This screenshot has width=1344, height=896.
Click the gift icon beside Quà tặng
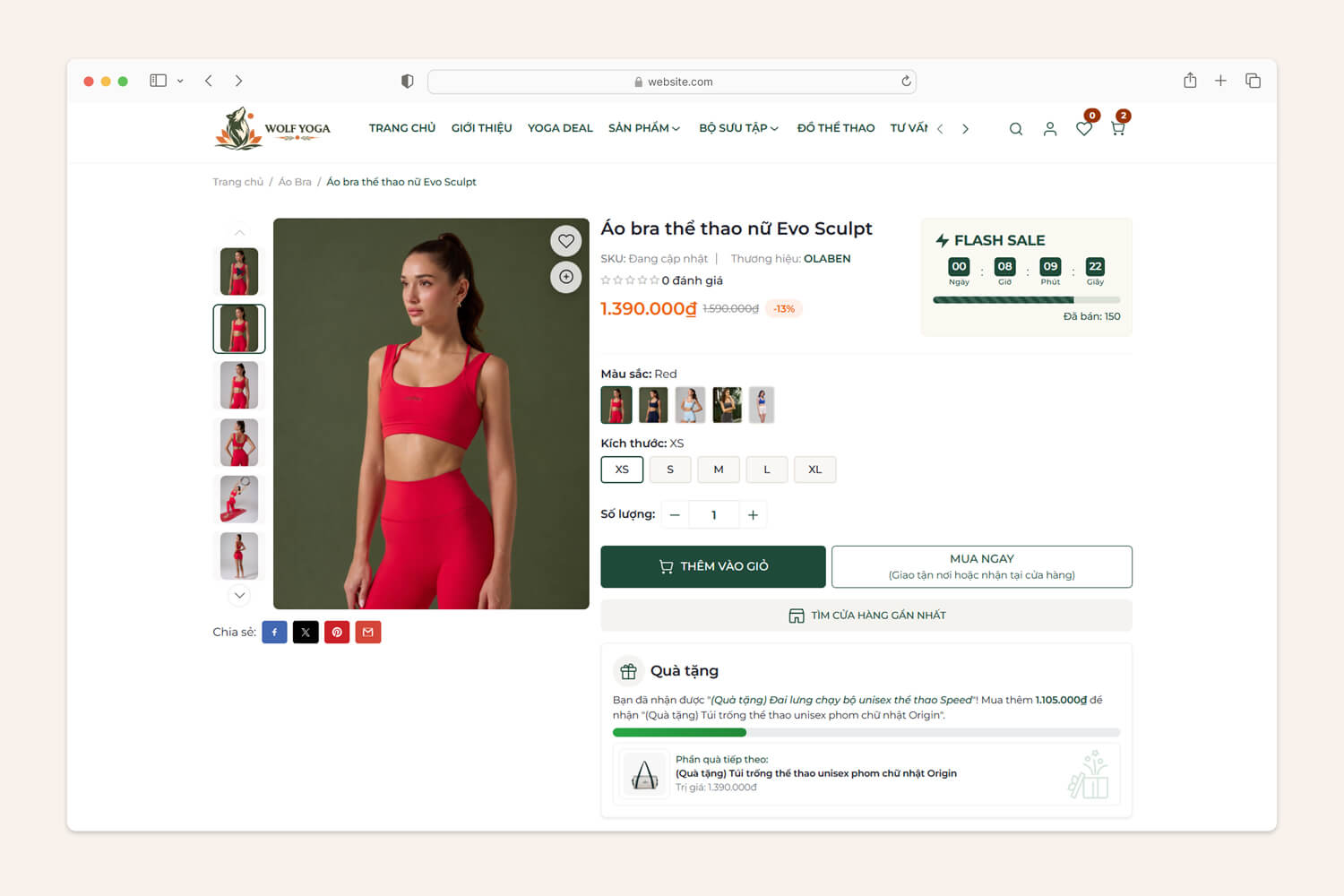tap(629, 671)
